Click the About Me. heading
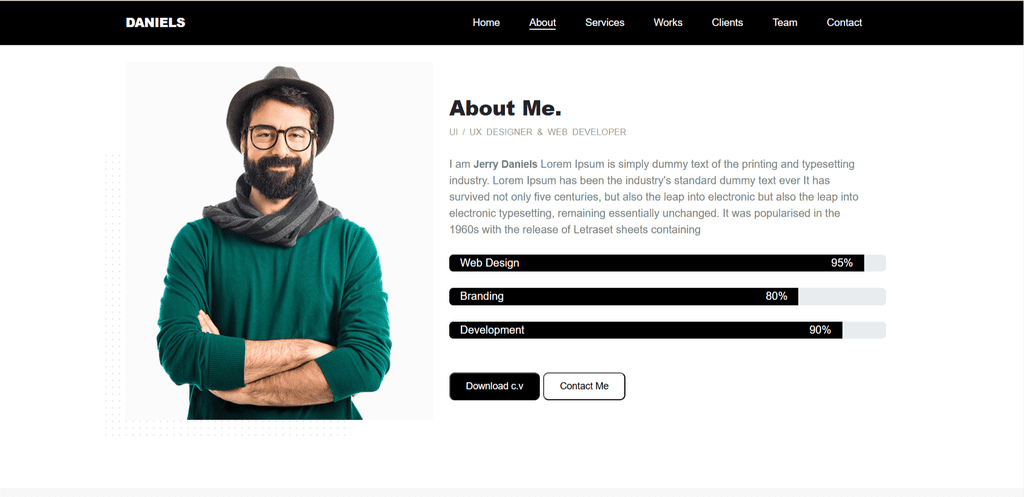This screenshot has width=1024, height=497. click(505, 108)
